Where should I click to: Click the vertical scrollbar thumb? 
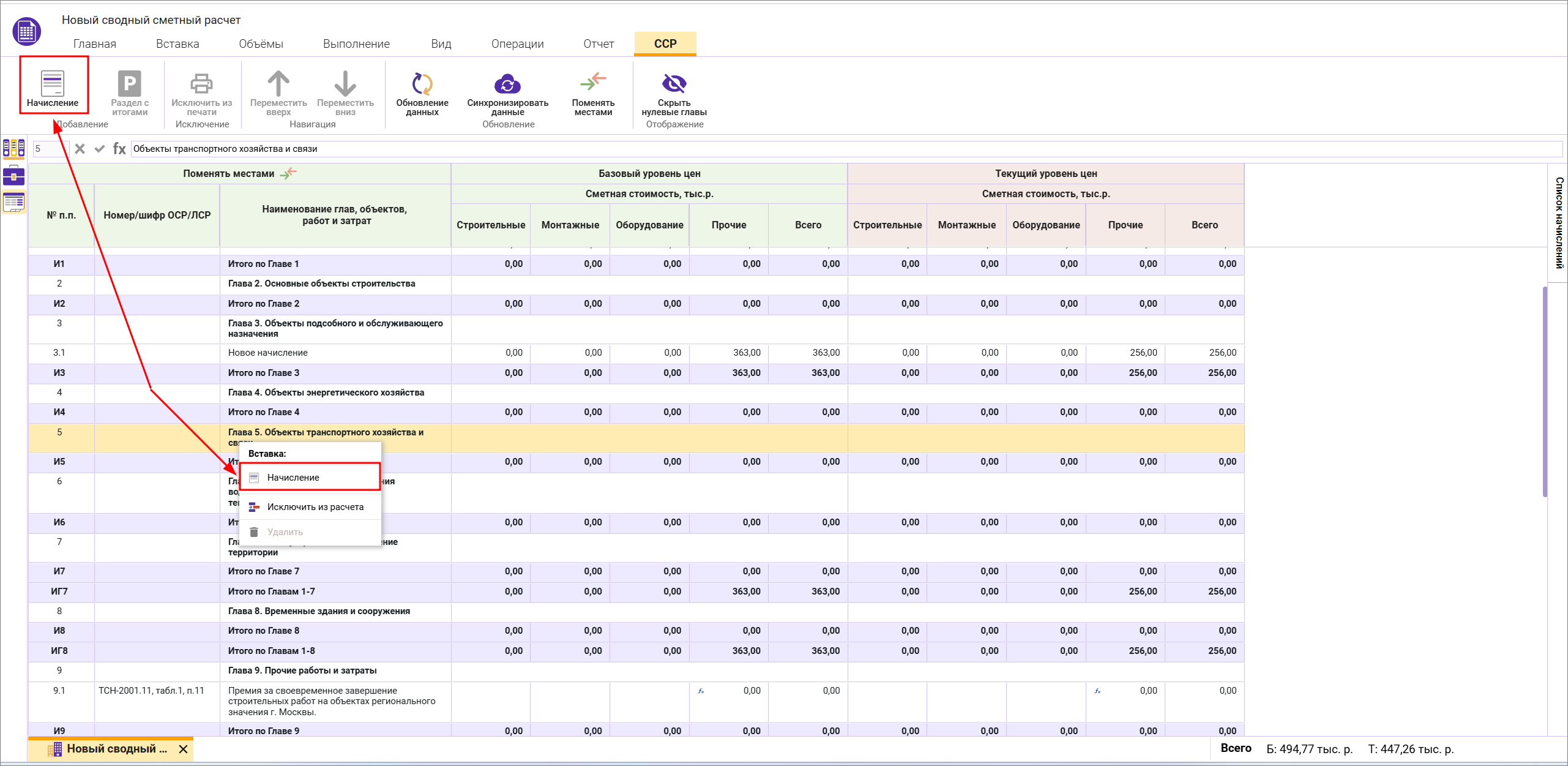pyautogui.click(x=1545, y=392)
